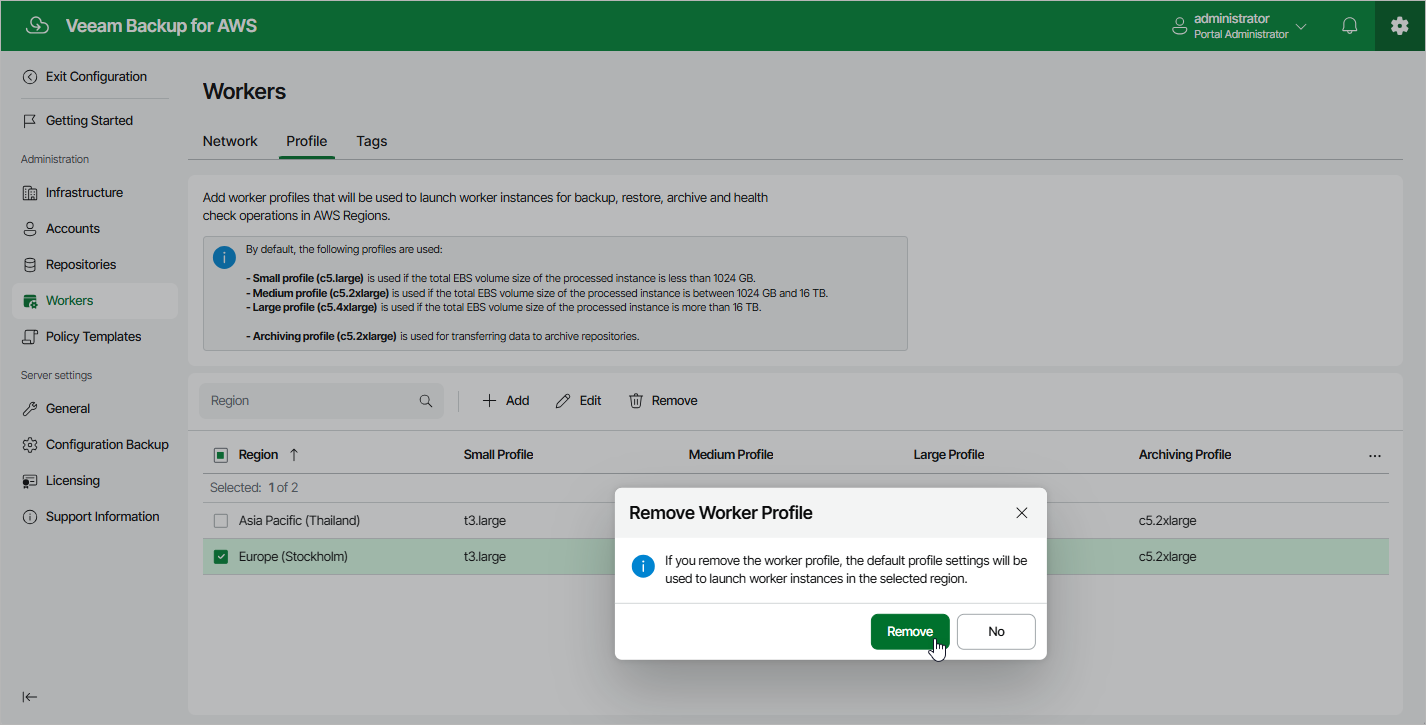Go to Exit Configuration
Screen dimensions: 1426x725
(x=96, y=77)
